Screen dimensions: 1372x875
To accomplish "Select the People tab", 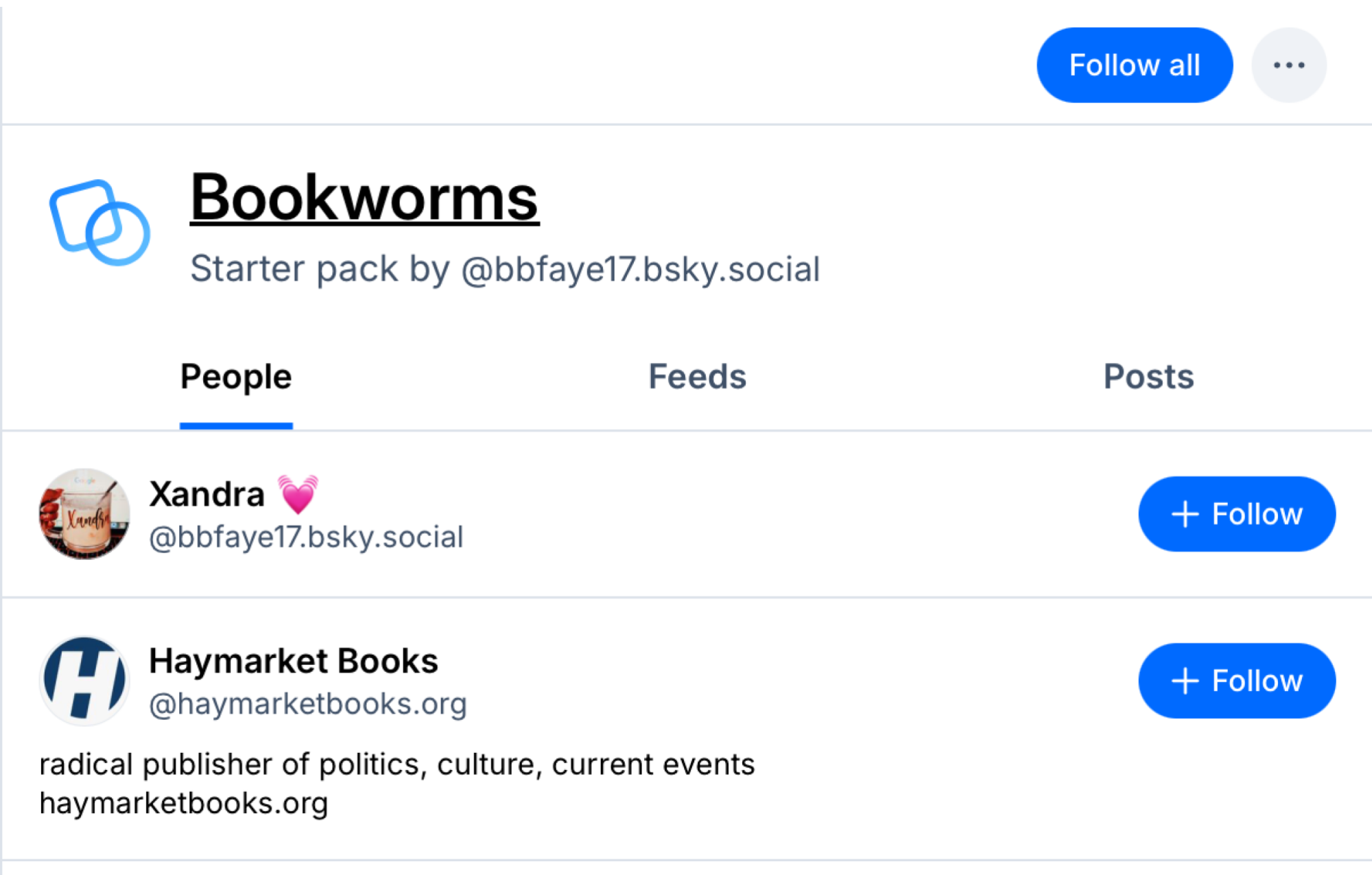I will pyautogui.click(x=235, y=376).
